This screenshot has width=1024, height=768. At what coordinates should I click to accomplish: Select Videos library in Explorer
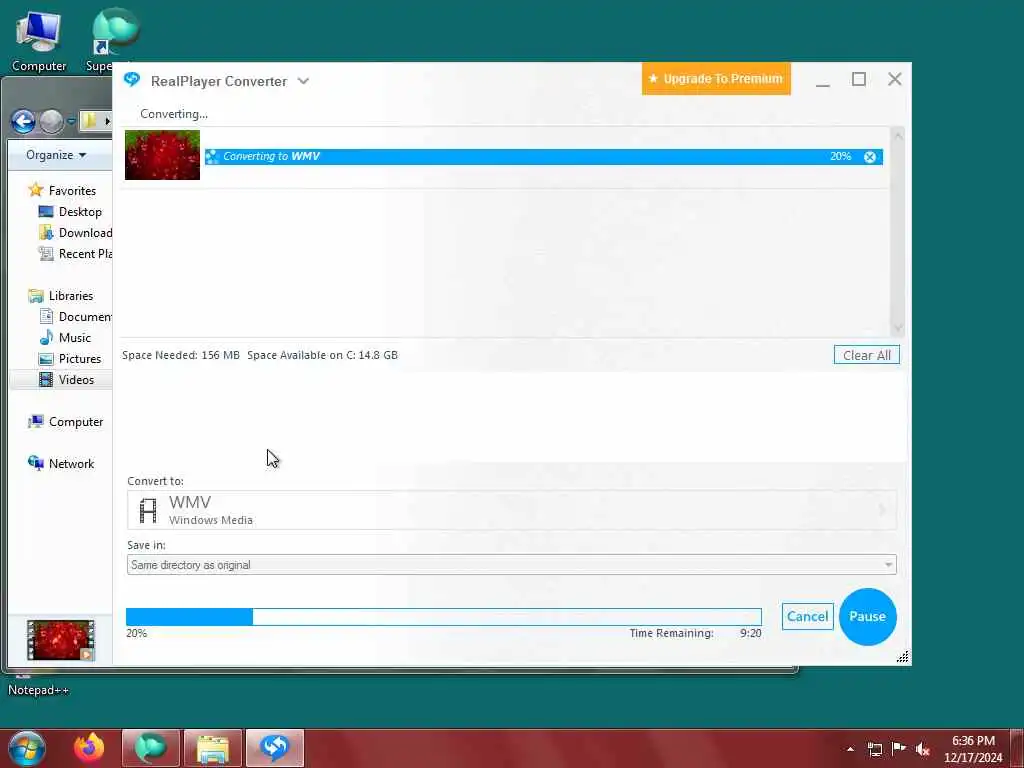pyautogui.click(x=66, y=379)
